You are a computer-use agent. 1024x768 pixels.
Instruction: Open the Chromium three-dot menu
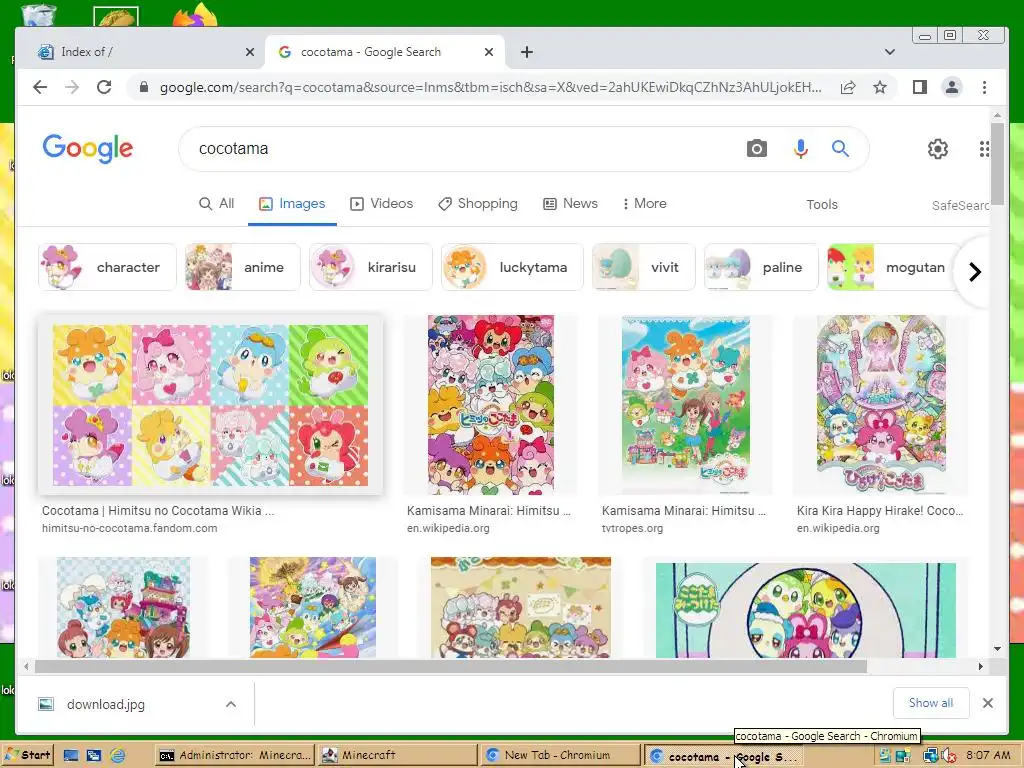984,87
